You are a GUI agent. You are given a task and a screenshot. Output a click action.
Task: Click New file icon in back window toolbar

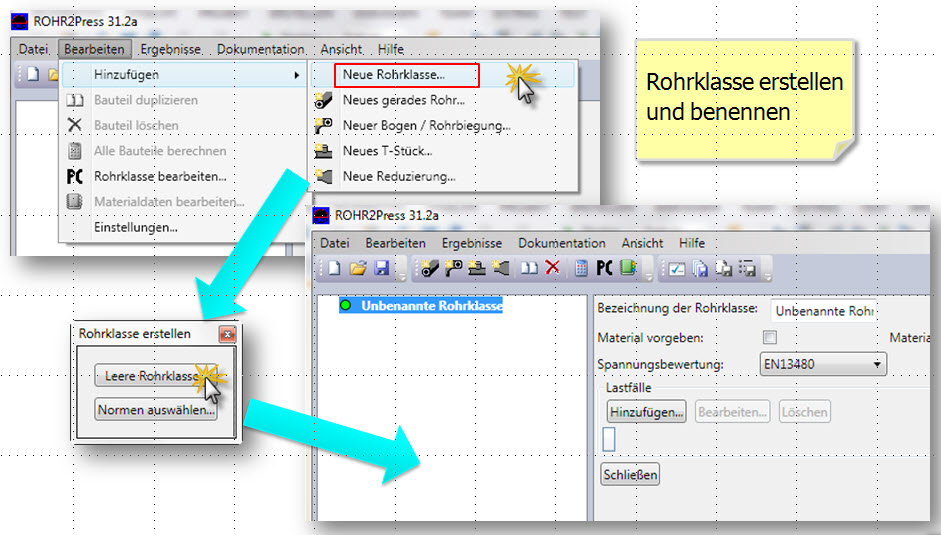point(33,74)
